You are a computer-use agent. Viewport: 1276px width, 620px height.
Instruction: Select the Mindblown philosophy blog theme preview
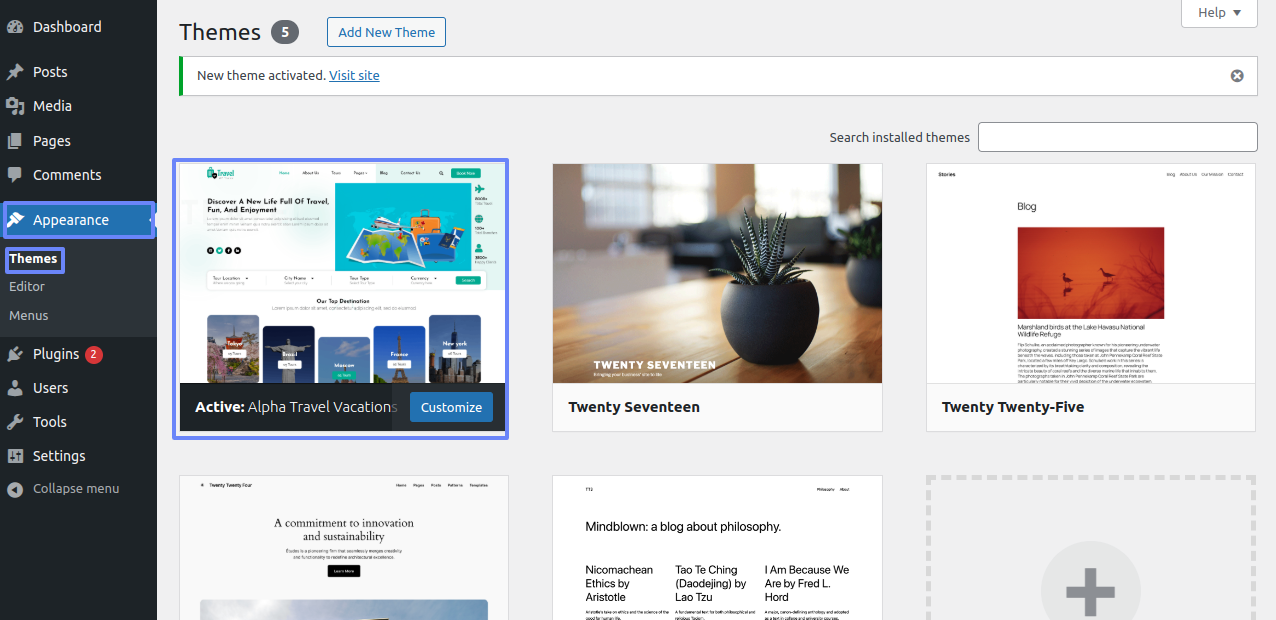pyautogui.click(x=717, y=548)
